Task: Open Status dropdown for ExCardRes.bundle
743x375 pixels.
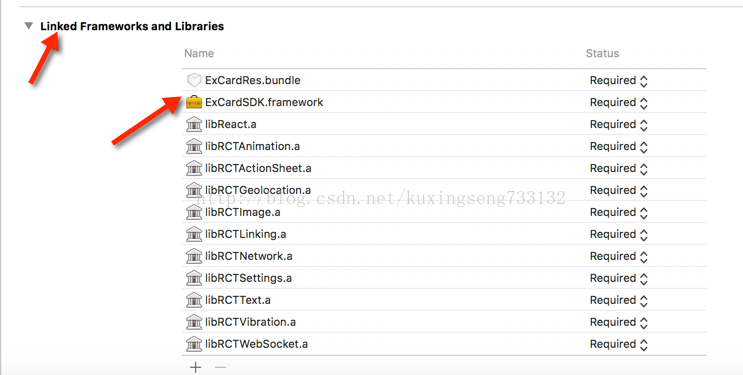Action: pos(618,81)
